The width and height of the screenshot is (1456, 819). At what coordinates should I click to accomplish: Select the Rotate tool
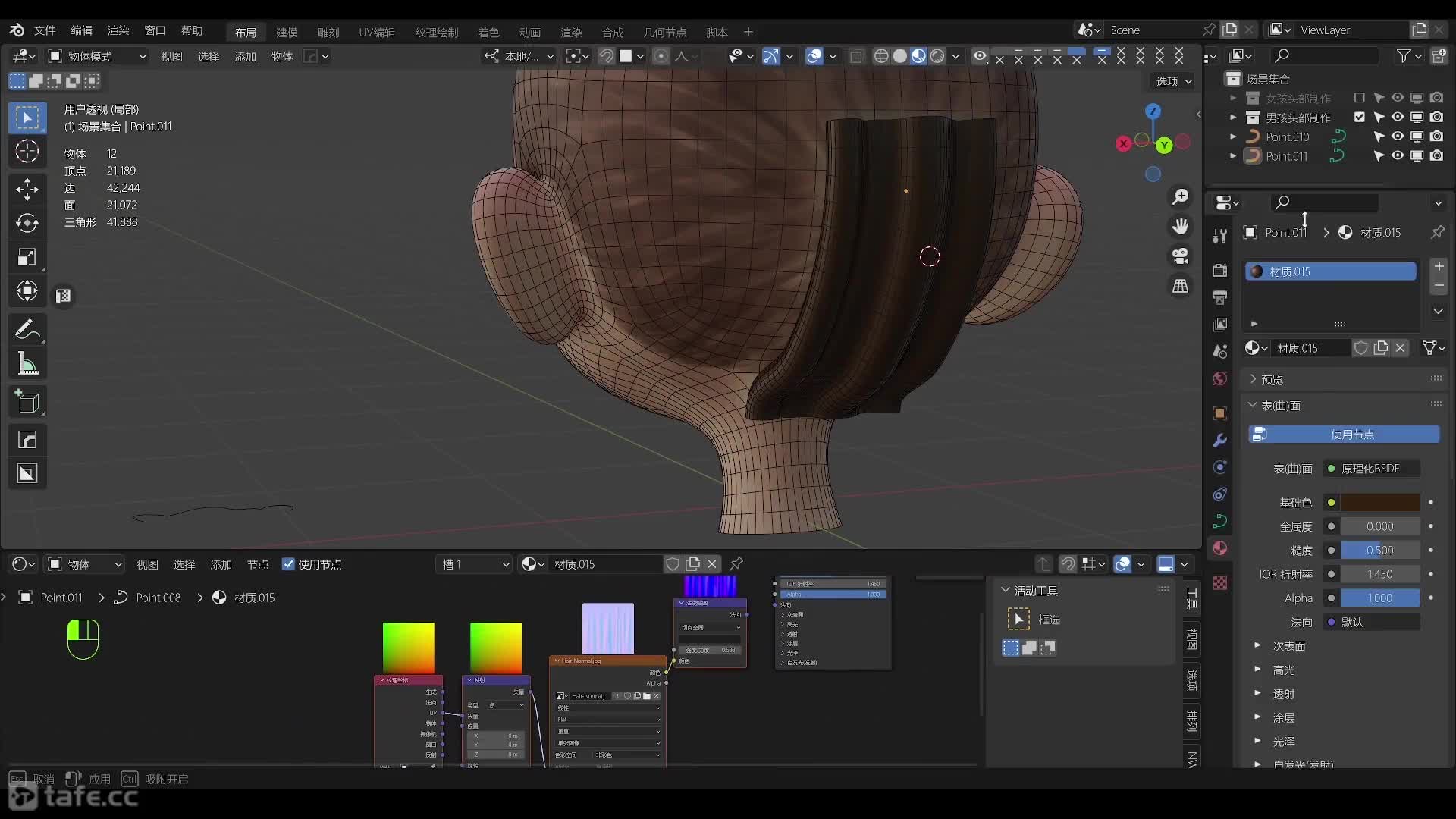[x=27, y=223]
